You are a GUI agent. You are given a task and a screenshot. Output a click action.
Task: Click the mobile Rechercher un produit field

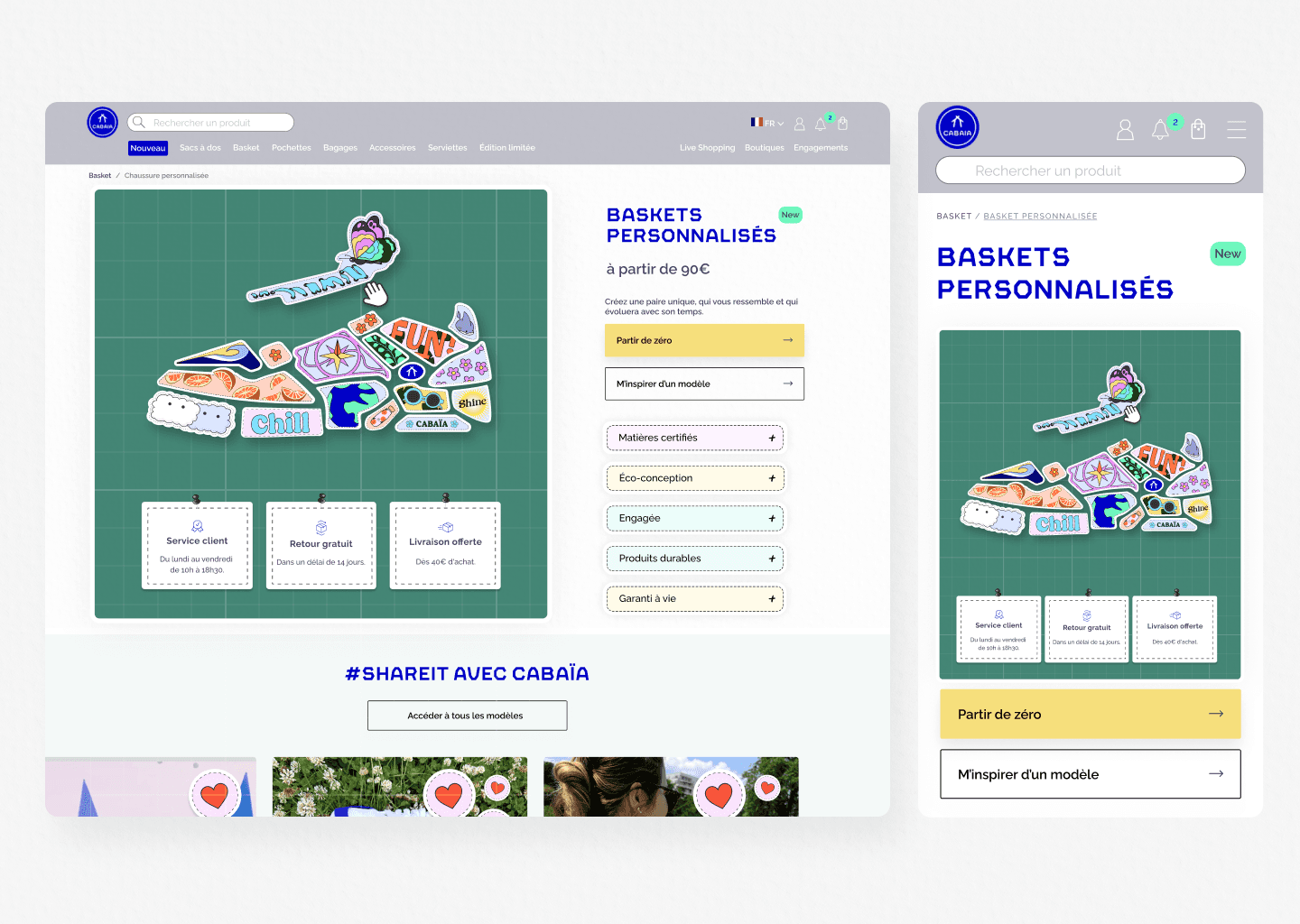click(x=1091, y=171)
